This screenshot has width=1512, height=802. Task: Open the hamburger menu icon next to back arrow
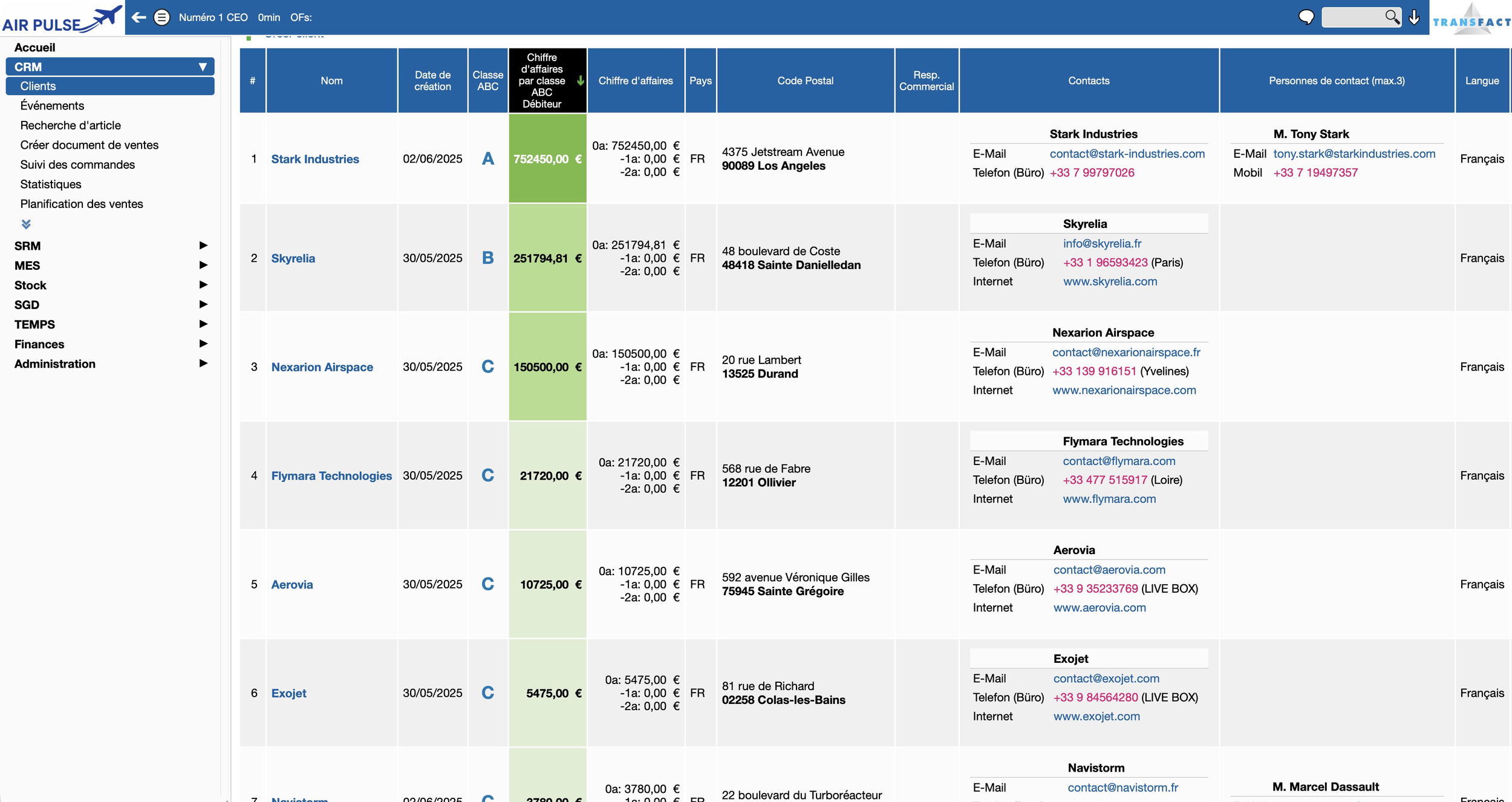pos(161,17)
